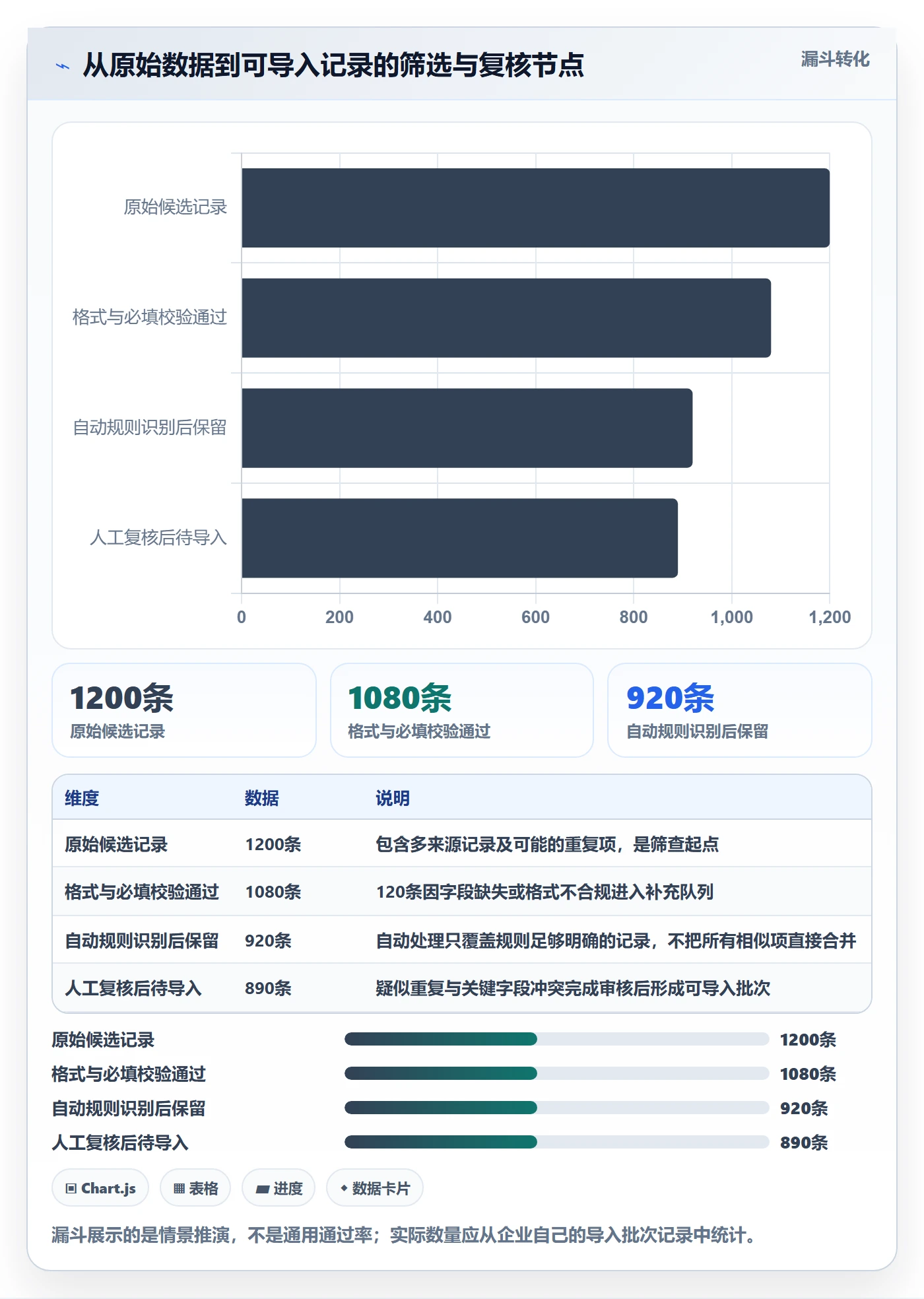This screenshot has width=924, height=1299.
Task: Click the 格式与必填校验通过 progress bar
Action: [556, 1074]
